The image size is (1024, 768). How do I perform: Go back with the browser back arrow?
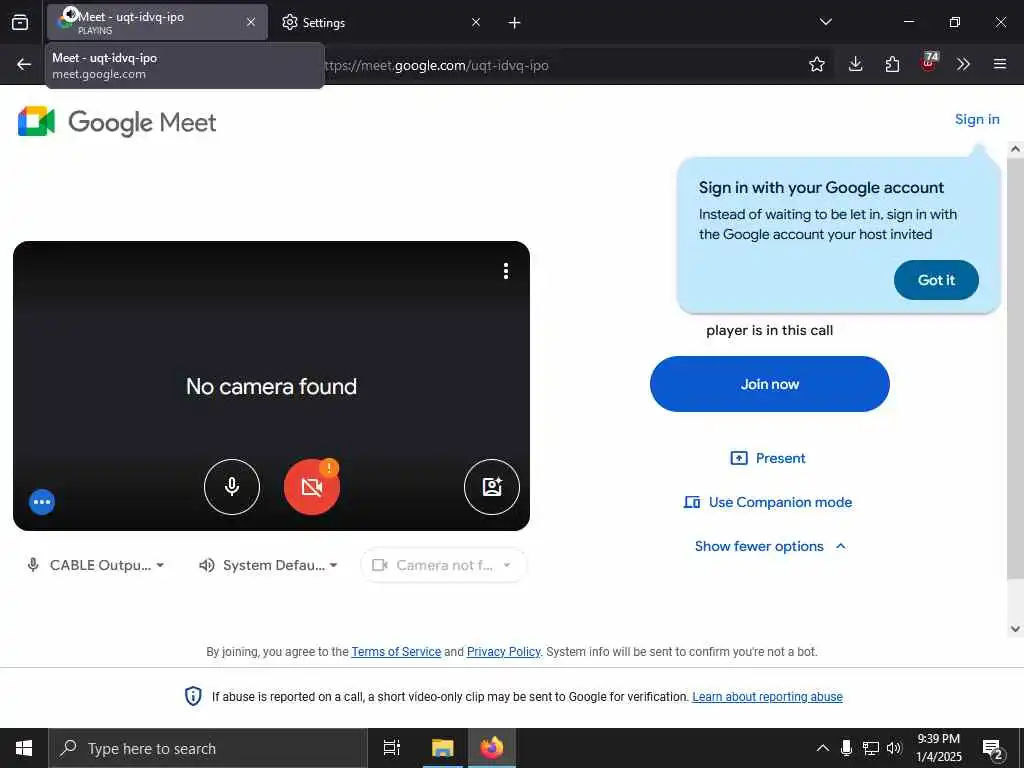coord(24,64)
